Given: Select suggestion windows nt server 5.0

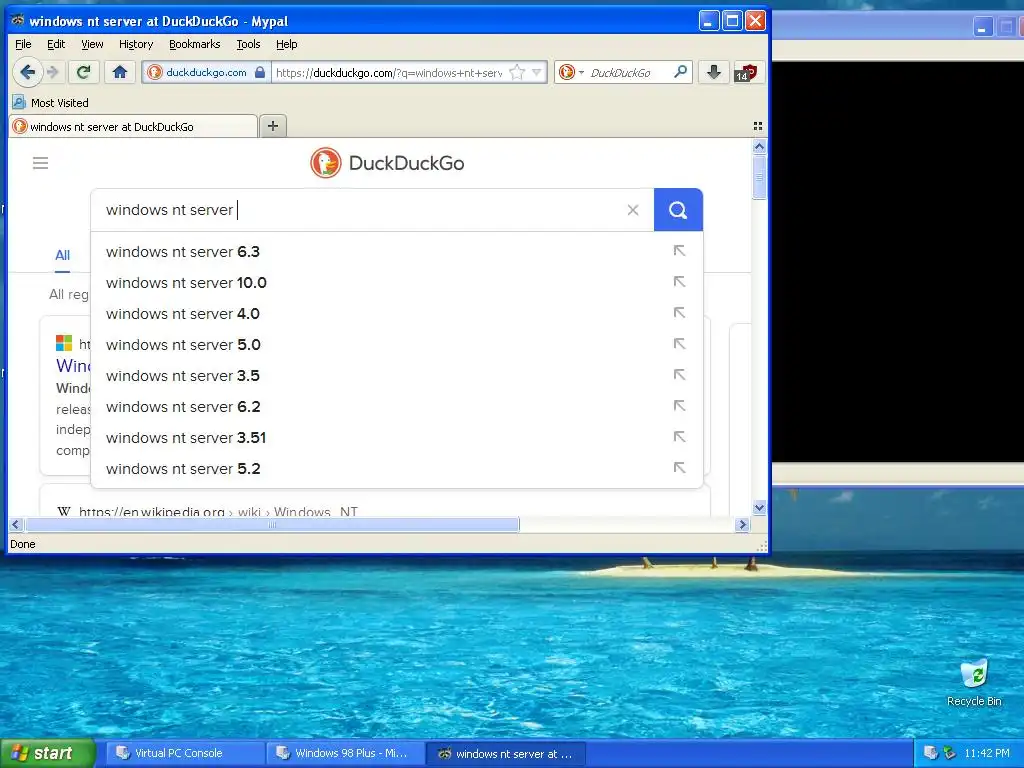Looking at the screenshot, I should point(396,345).
